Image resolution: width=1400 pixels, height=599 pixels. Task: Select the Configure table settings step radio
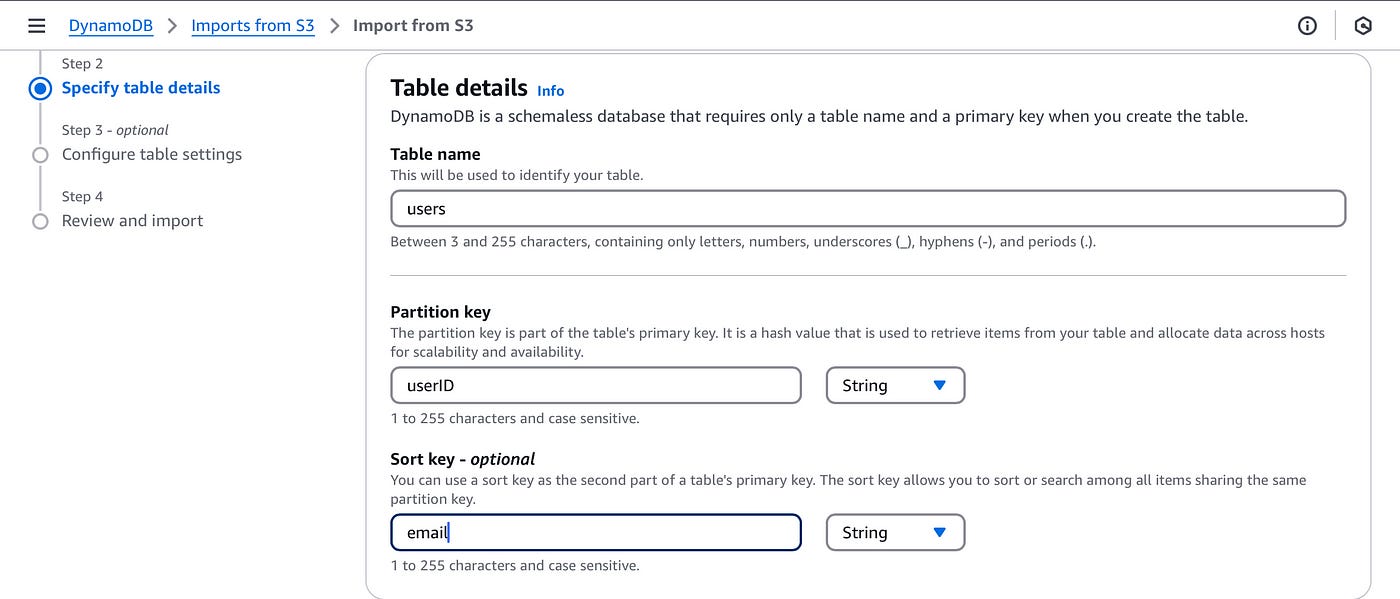(x=40, y=154)
